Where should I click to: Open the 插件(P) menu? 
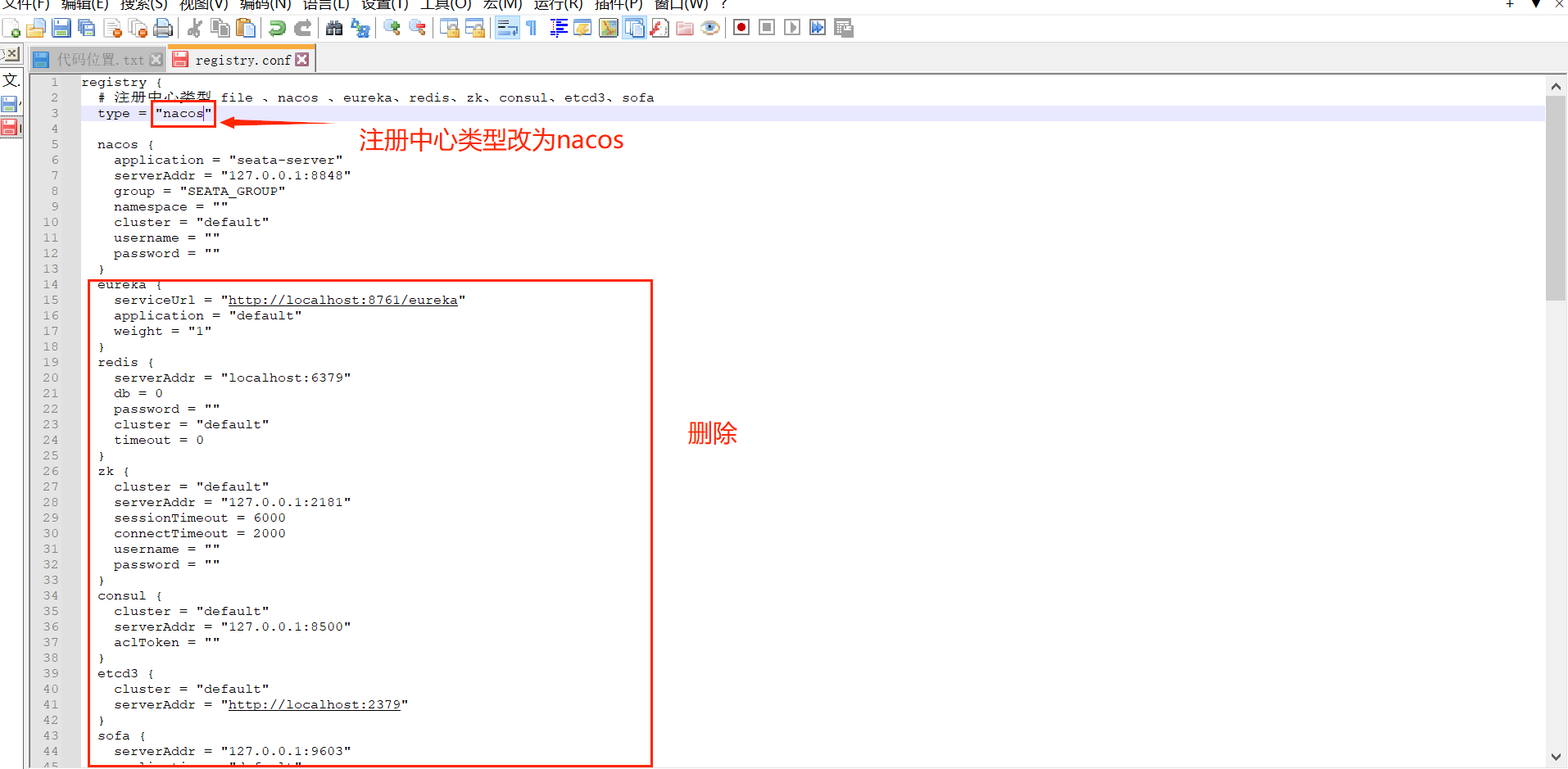tap(619, 5)
